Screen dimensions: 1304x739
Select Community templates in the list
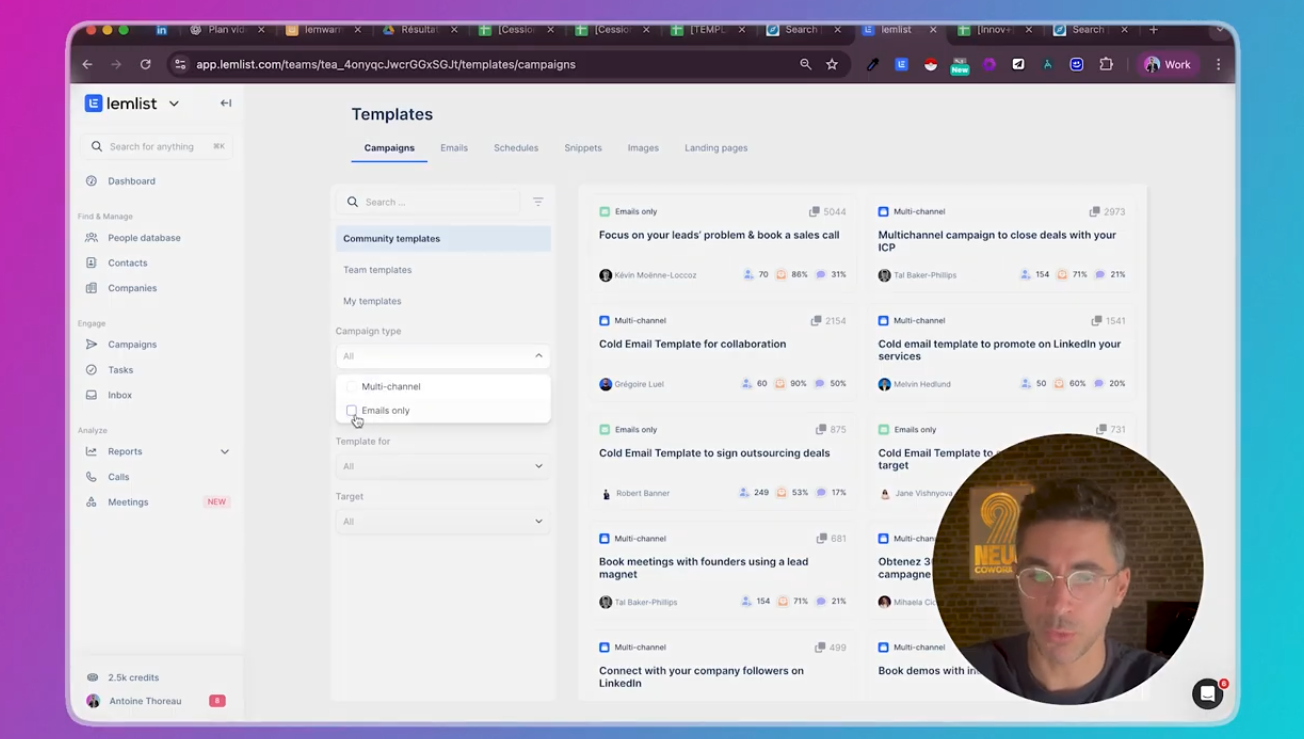[x=443, y=238]
